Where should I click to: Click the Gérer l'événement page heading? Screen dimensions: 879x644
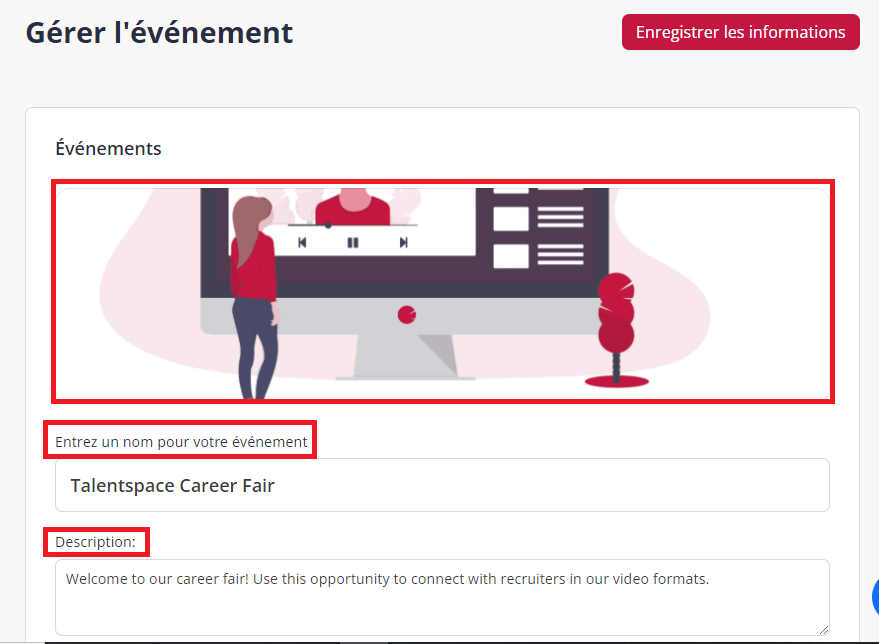tap(159, 33)
